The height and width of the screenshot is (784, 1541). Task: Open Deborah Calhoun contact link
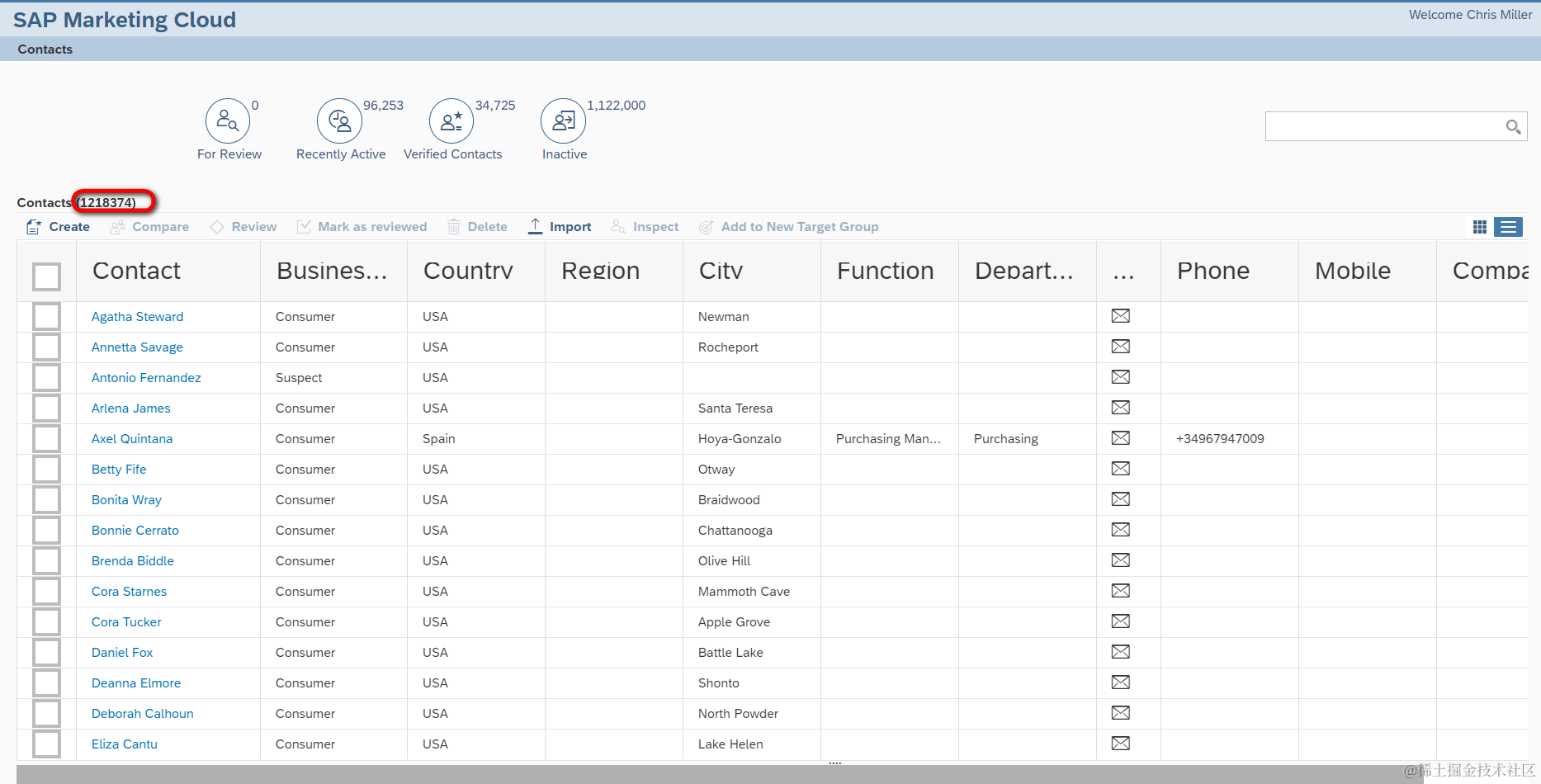(143, 714)
